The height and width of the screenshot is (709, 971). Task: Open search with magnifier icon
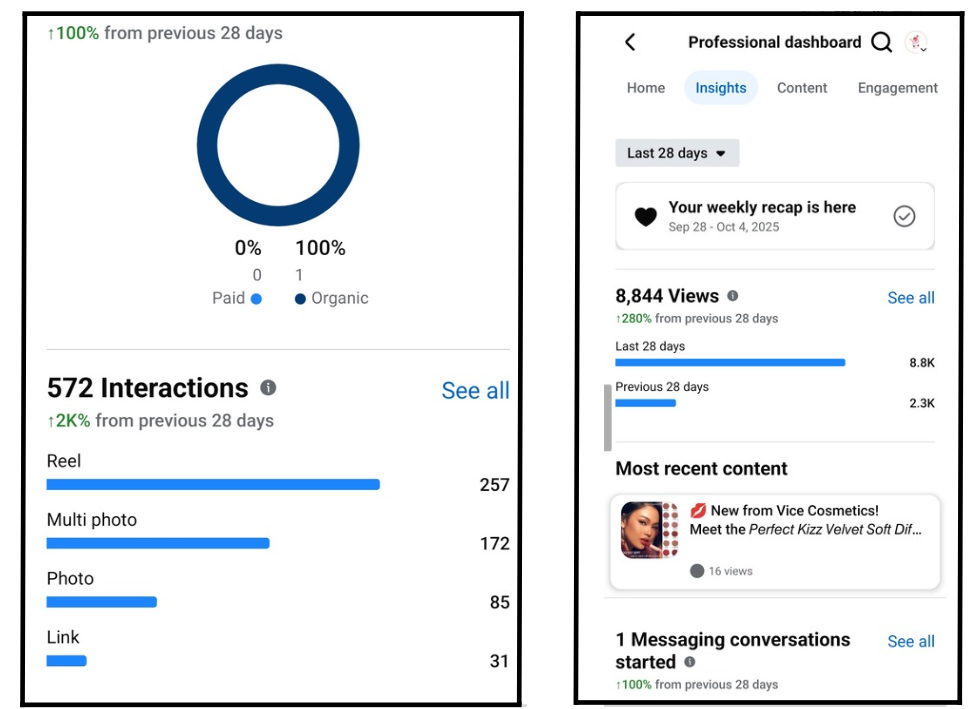pyautogui.click(x=881, y=42)
